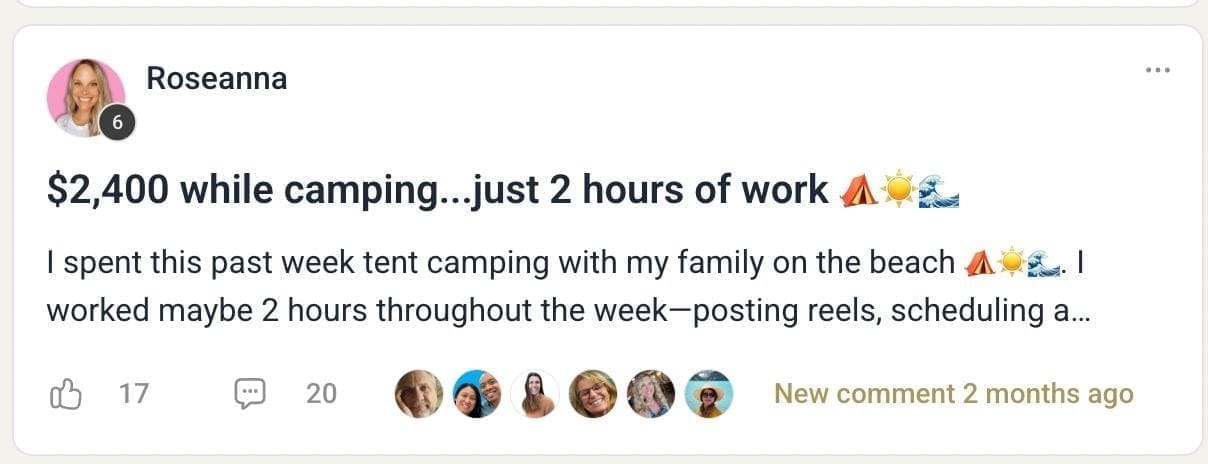Open comments via speech bubble icon
Image resolution: width=1208 pixels, height=464 pixels.
coord(250,394)
